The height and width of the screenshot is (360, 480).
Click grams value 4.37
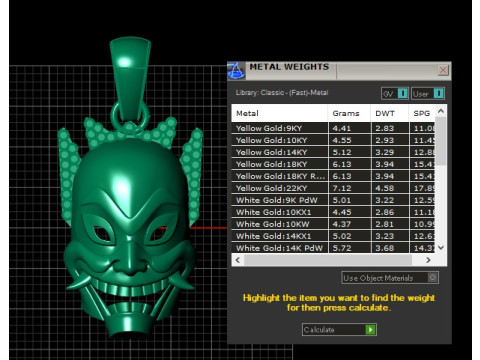pos(342,224)
